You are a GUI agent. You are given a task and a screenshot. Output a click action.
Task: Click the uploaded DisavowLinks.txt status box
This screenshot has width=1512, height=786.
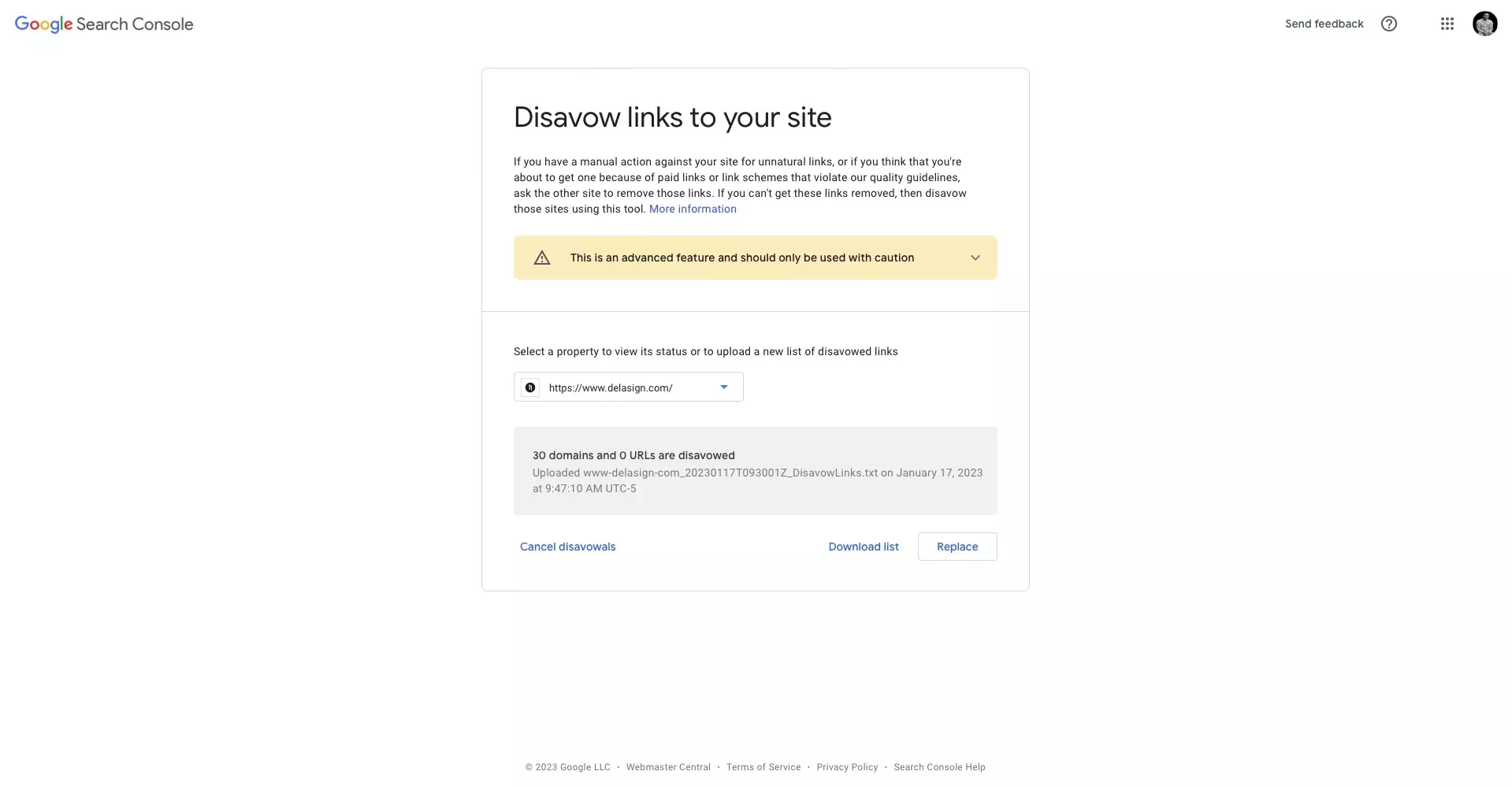click(x=755, y=471)
